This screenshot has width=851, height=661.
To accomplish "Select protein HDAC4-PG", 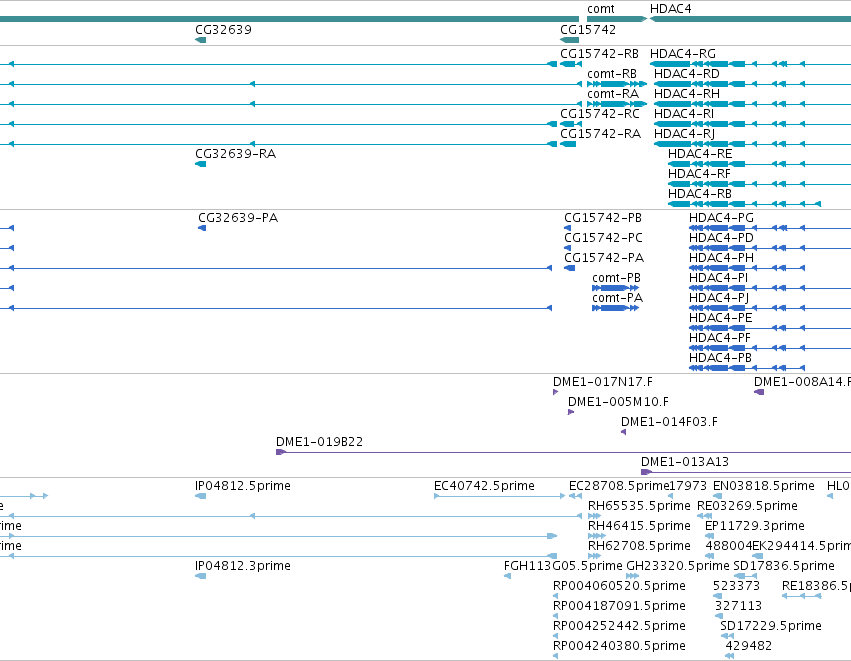I will tap(721, 218).
